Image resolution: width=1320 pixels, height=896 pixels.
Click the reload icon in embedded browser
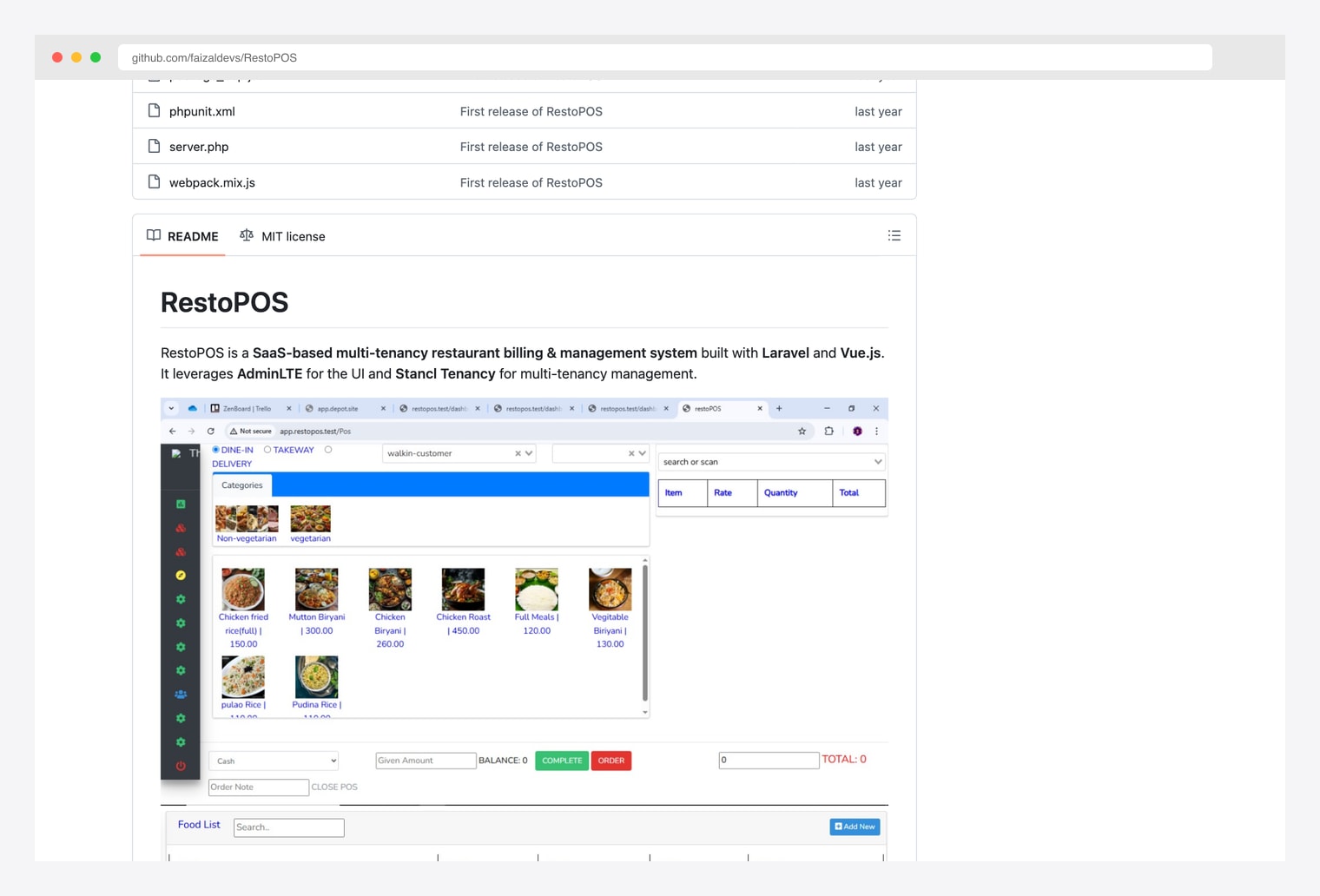210,432
